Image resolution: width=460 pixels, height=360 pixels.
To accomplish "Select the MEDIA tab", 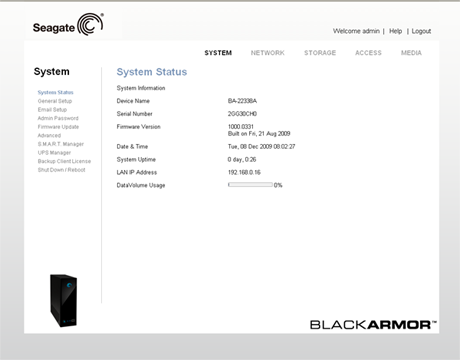I will point(411,53).
